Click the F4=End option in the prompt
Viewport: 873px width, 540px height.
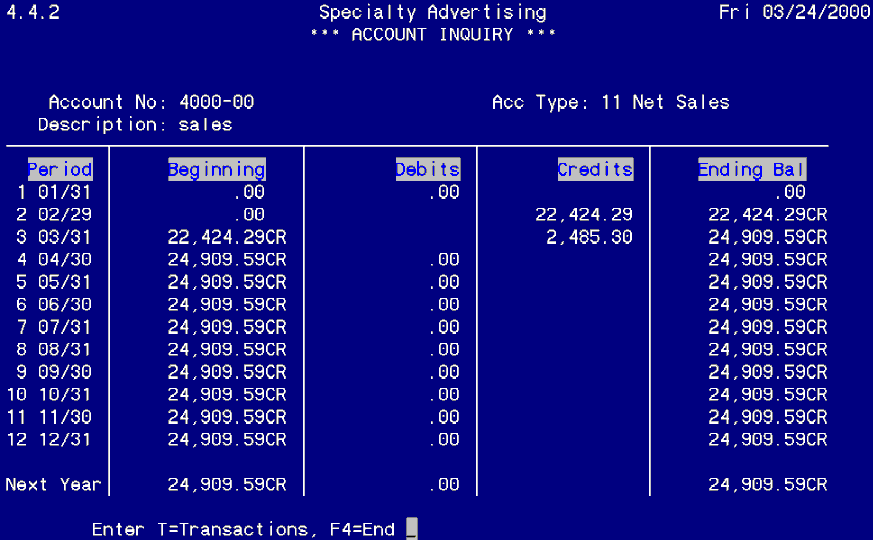358,529
